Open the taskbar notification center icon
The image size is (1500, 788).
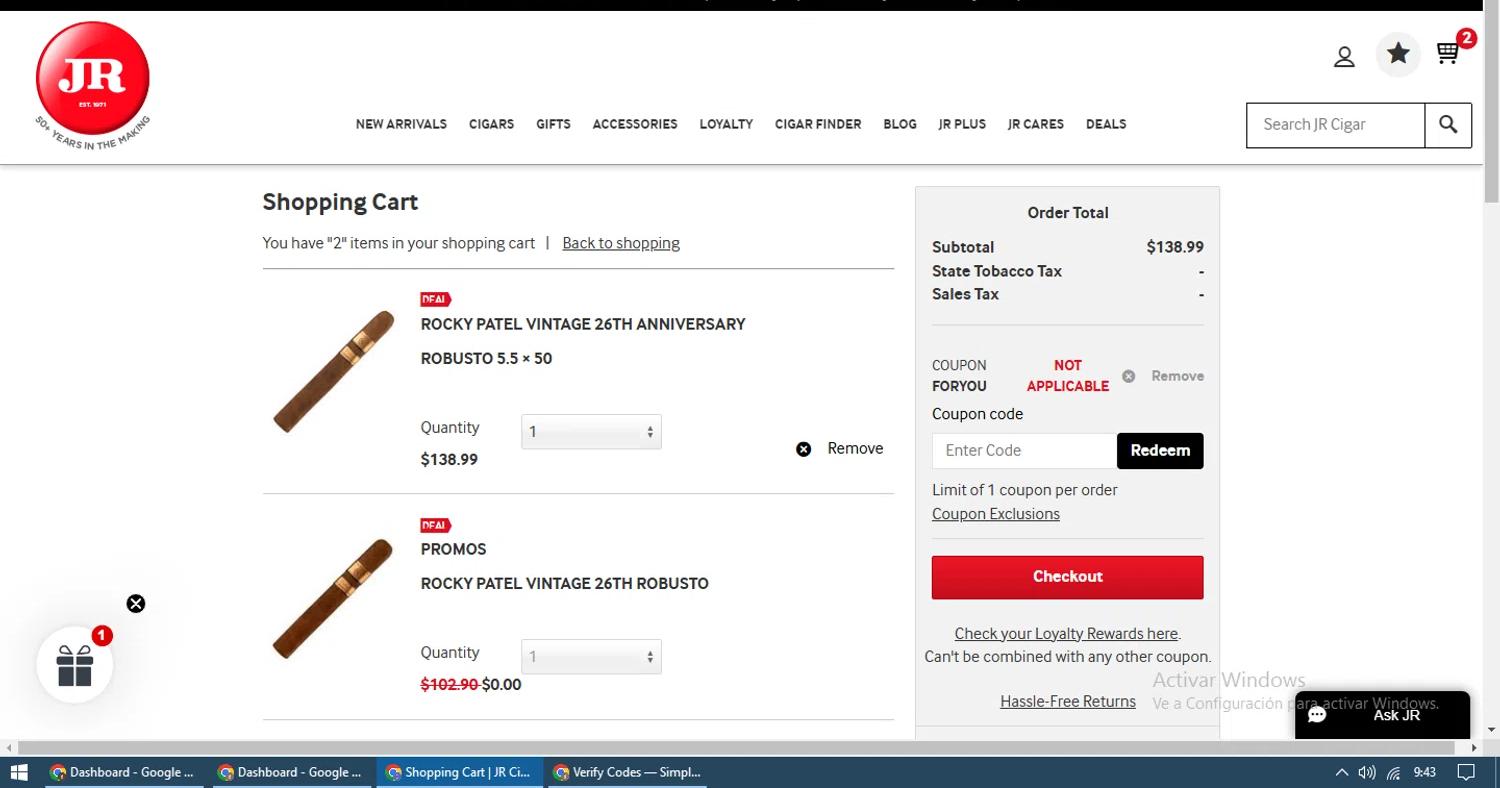pos(1466,772)
